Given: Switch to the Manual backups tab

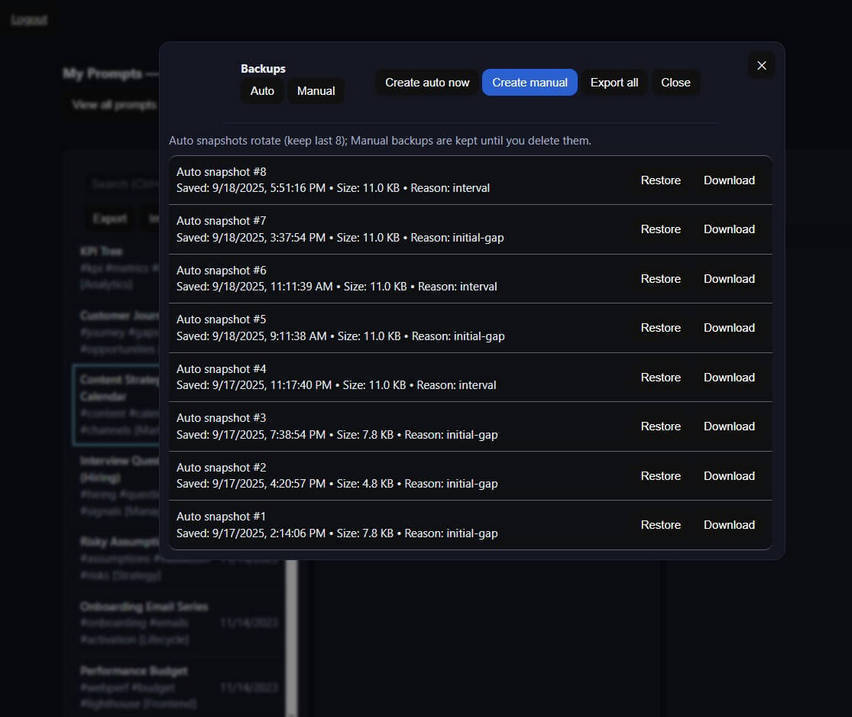Looking at the screenshot, I should coord(316,91).
